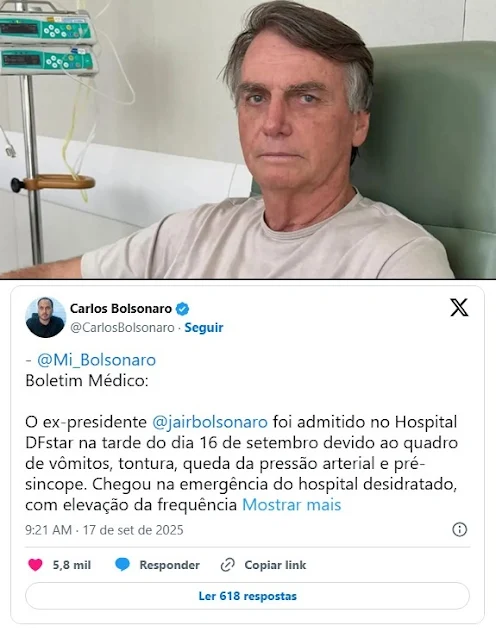The width and height of the screenshot is (496, 632).
Task: Click the reply speech bubble icon
Action: tap(122, 565)
